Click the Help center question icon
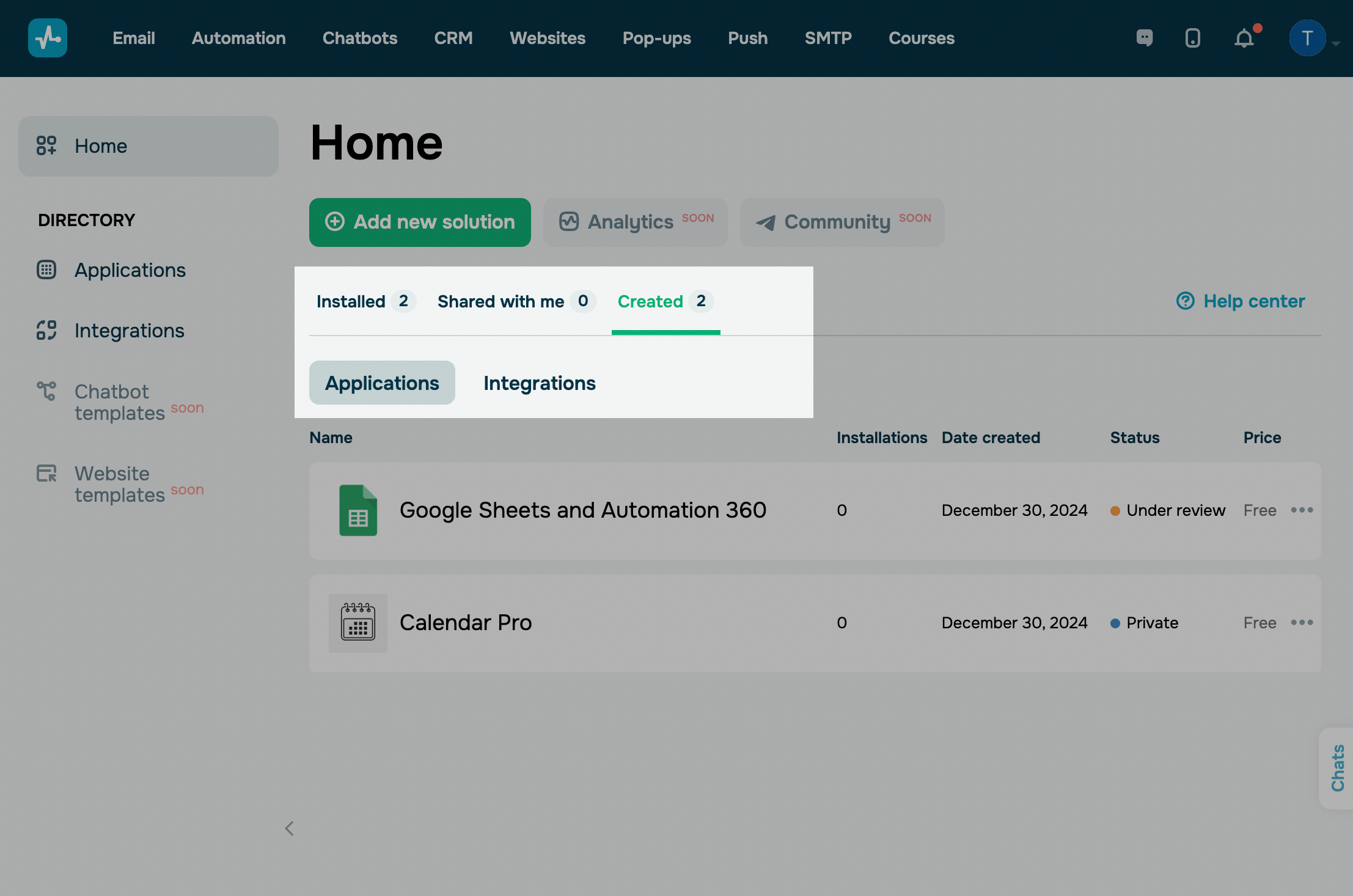This screenshot has height=896, width=1353. click(1186, 301)
